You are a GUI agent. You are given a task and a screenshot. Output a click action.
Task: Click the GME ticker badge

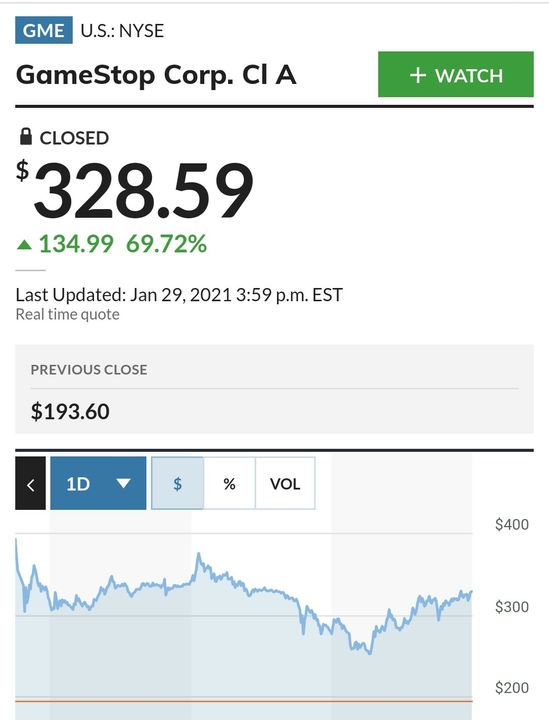[44, 30]
